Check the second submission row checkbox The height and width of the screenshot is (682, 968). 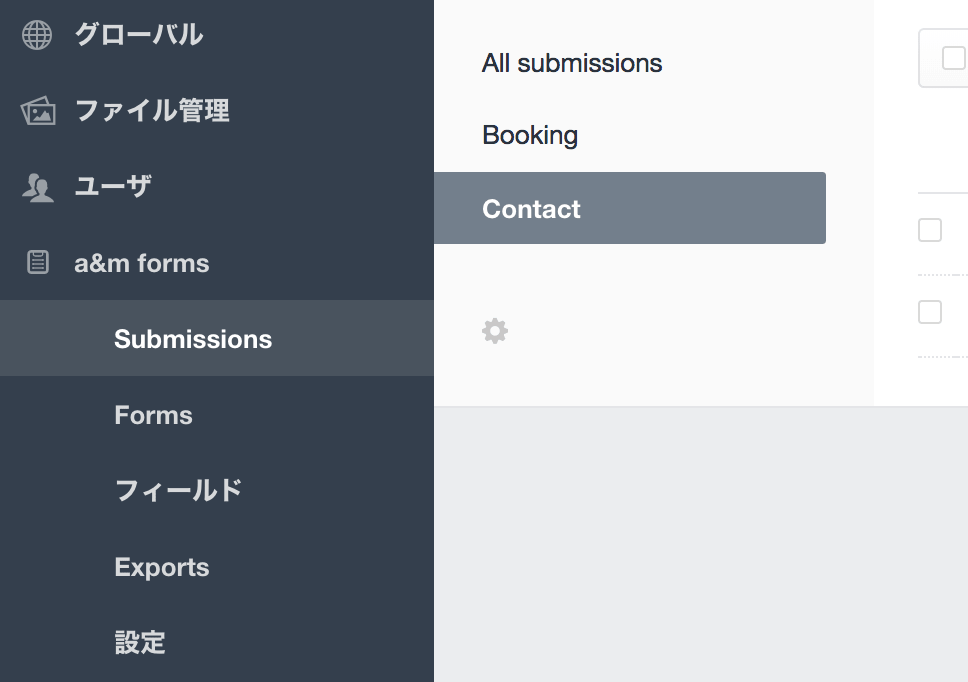(930, 312)
